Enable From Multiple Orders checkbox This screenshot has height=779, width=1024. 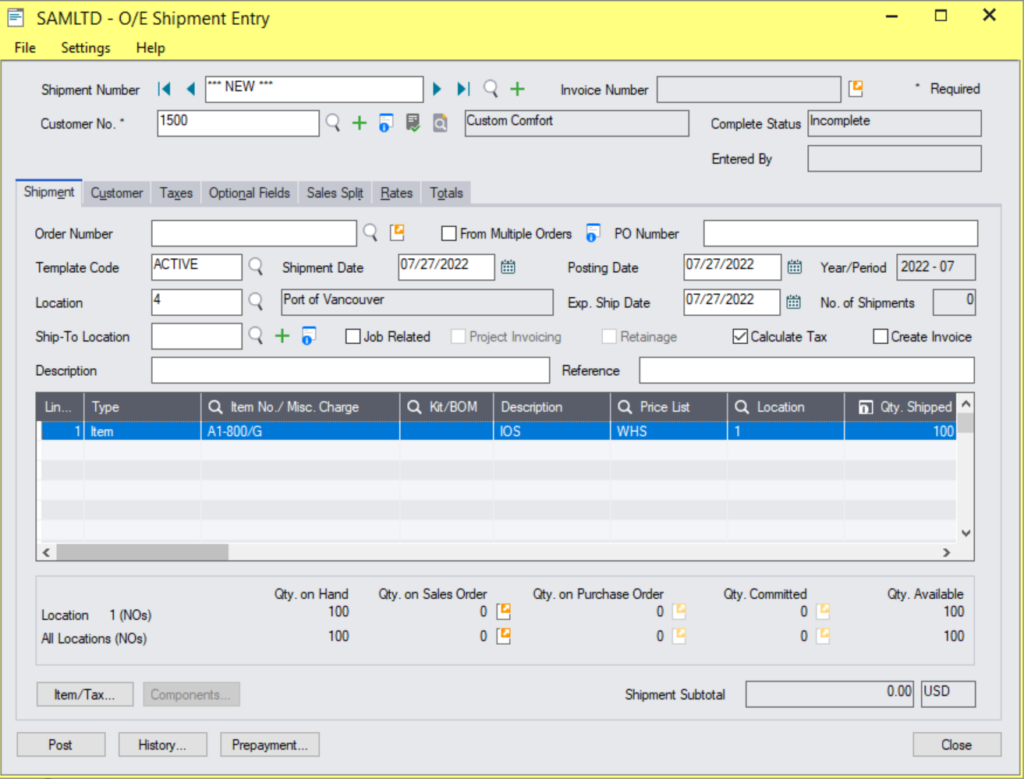(x=449, y=233)
